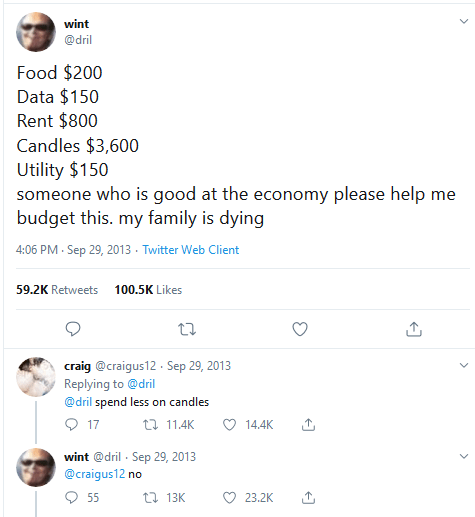Image resolution: width=475 pixels, height=517 pixels.
Task: Open wint's profile picture on main tweet
Action: pyautogui.click(x=36, y=32)
